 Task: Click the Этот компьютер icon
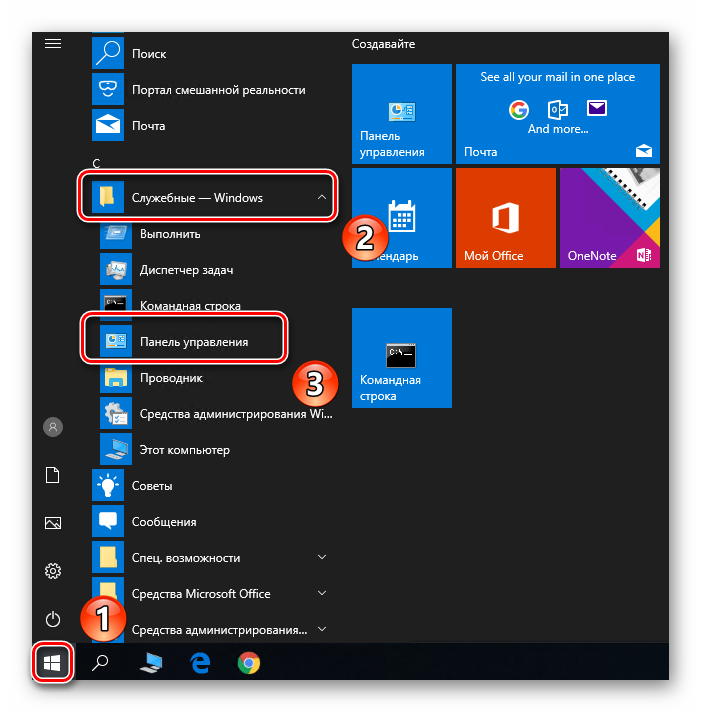click(116, 449)
